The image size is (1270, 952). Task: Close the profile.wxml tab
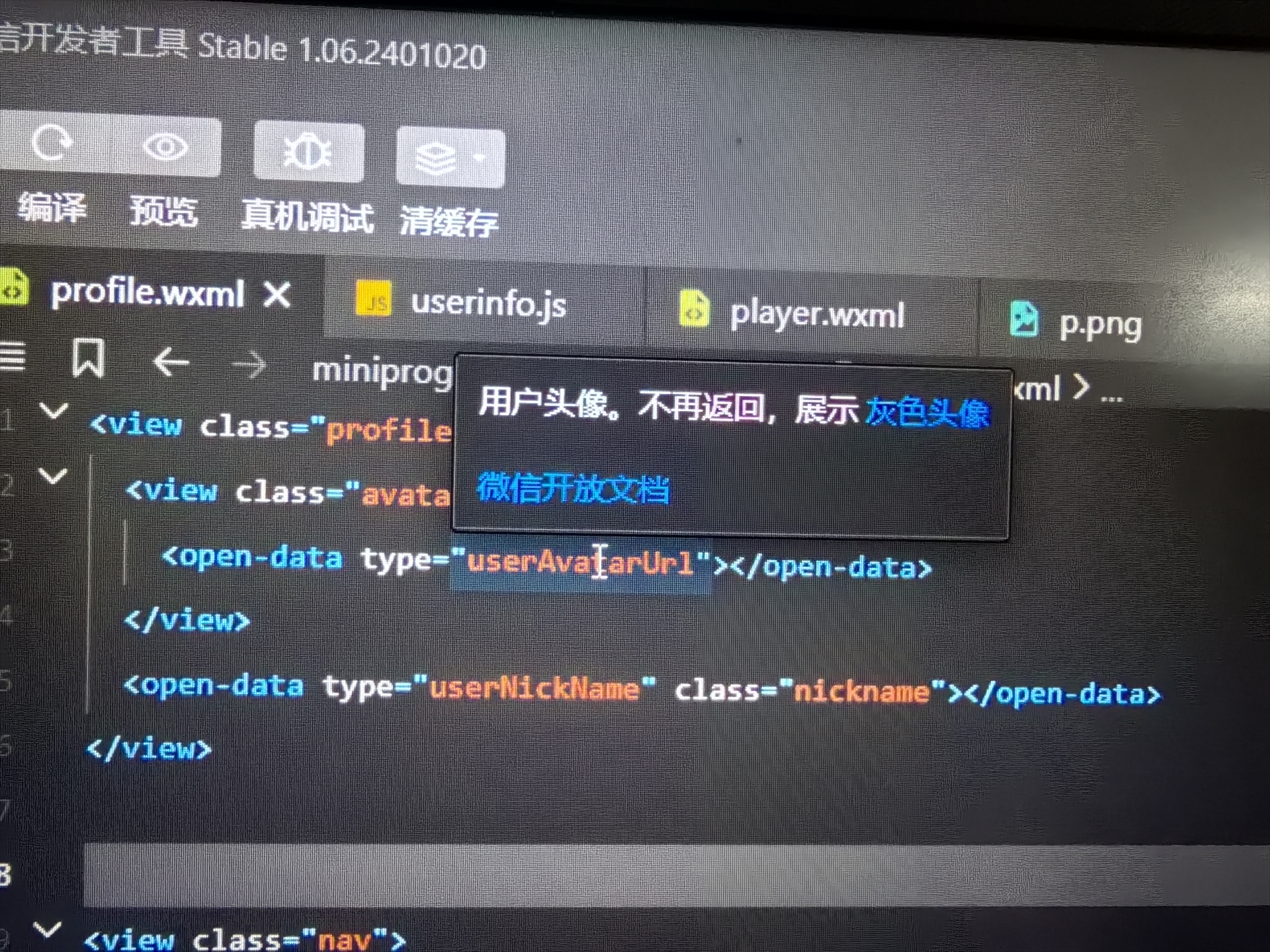(278, 295)
